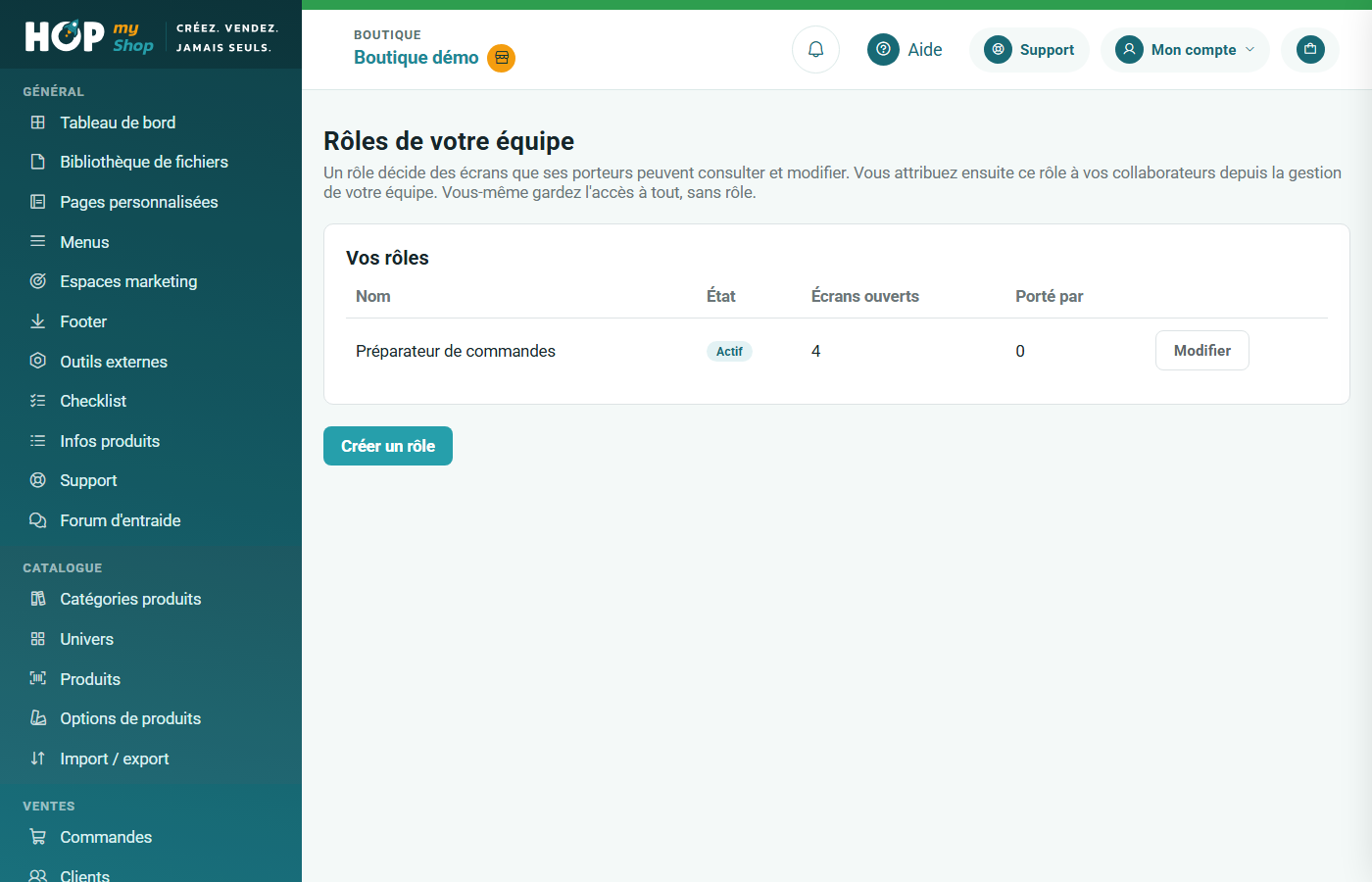The width and height of the screenshot is (1372, 882).
Task: Click the Boutique démo store name
Action: 416,58
